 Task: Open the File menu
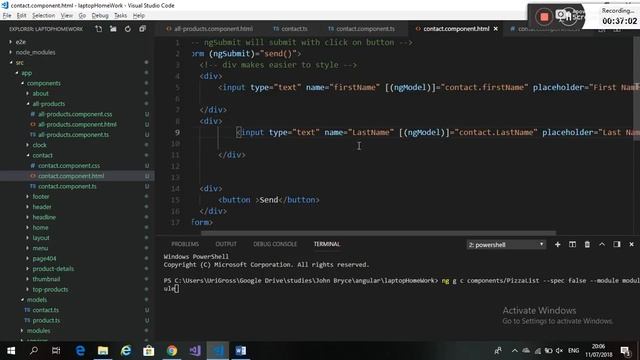7,16
